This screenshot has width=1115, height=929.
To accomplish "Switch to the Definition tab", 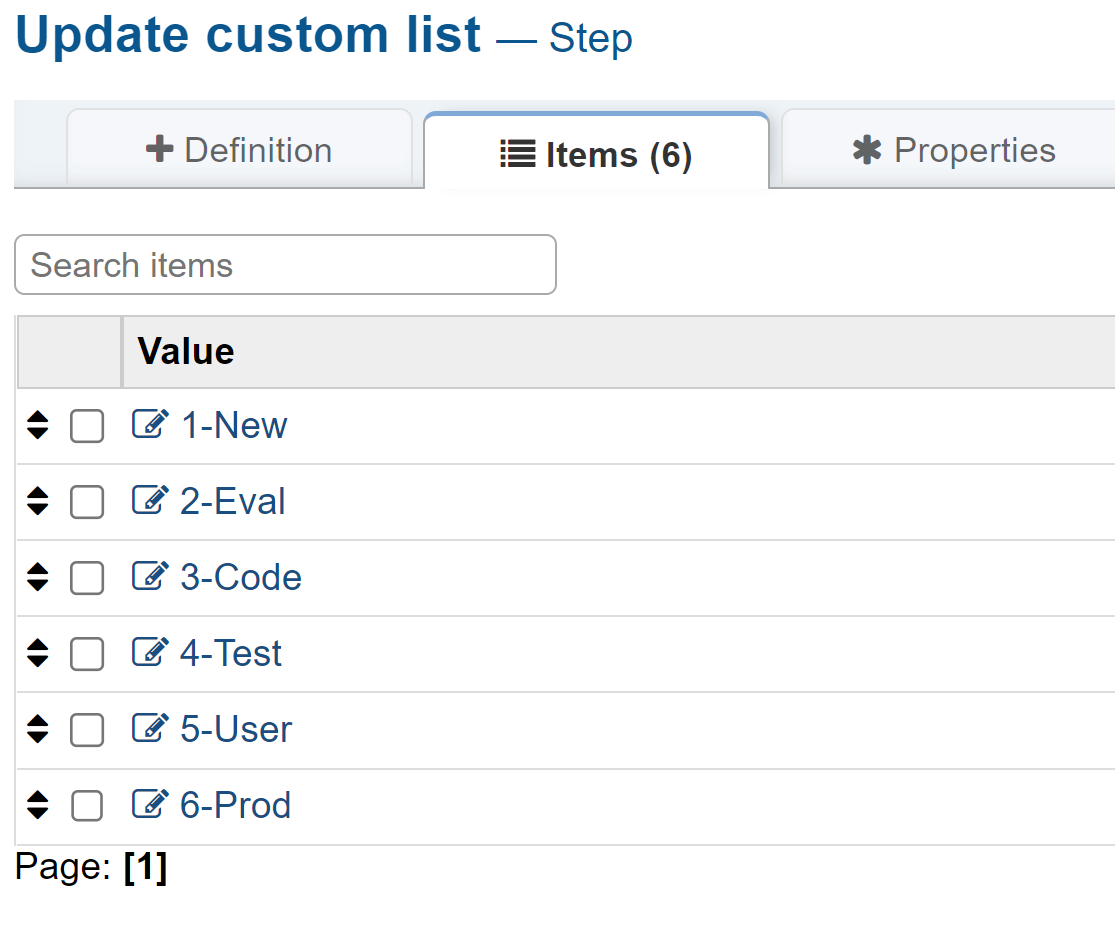I will [x=239, y=150].
